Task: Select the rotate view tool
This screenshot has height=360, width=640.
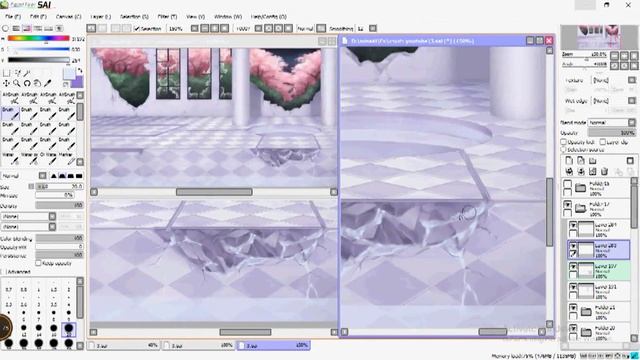Action: (27, 83)
